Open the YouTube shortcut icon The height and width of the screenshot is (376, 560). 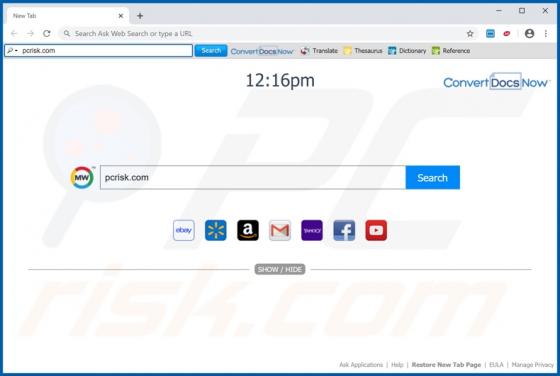pos(376,230)
